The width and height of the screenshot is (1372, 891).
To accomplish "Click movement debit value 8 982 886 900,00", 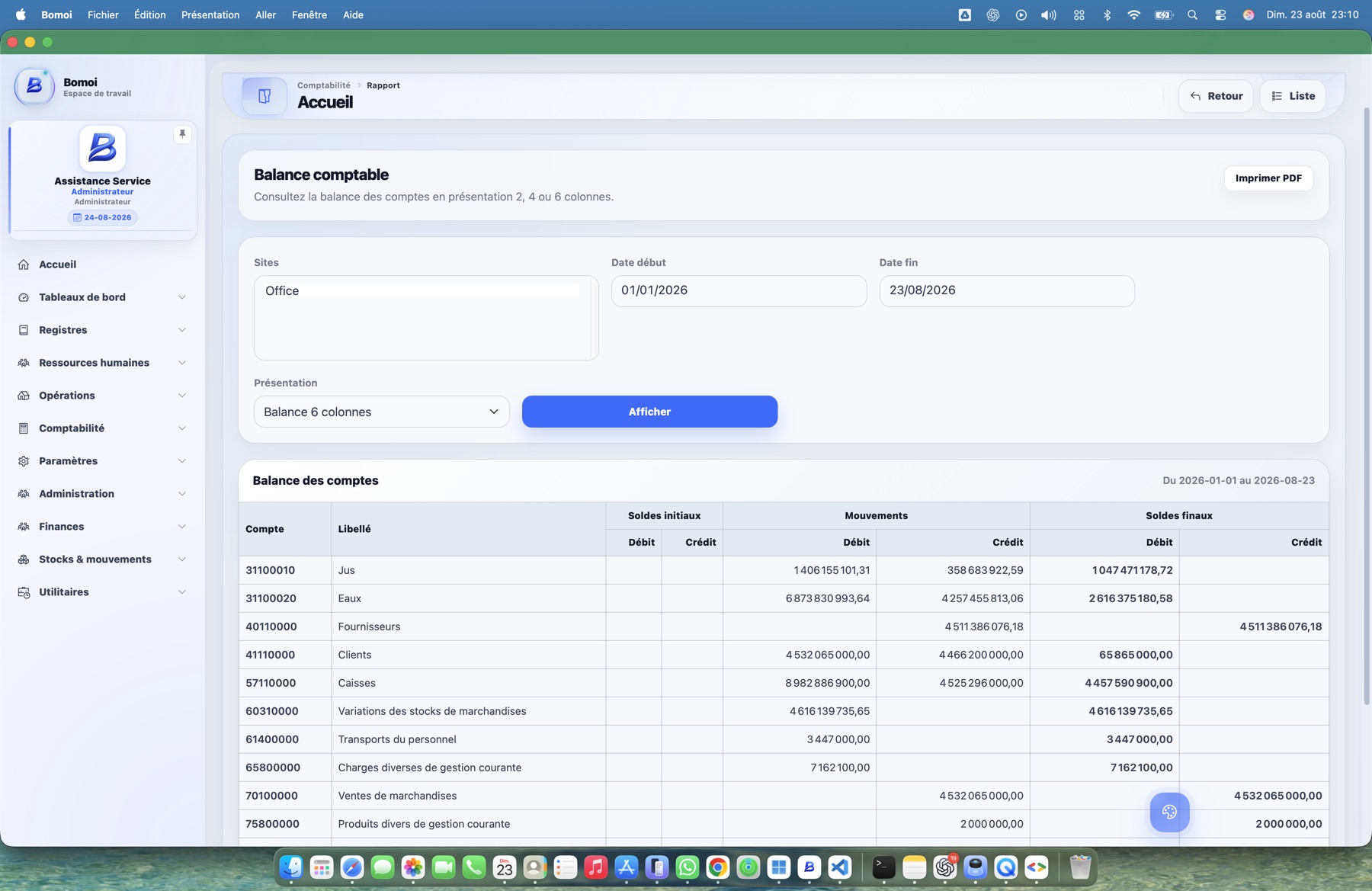I will pos(827,683).
